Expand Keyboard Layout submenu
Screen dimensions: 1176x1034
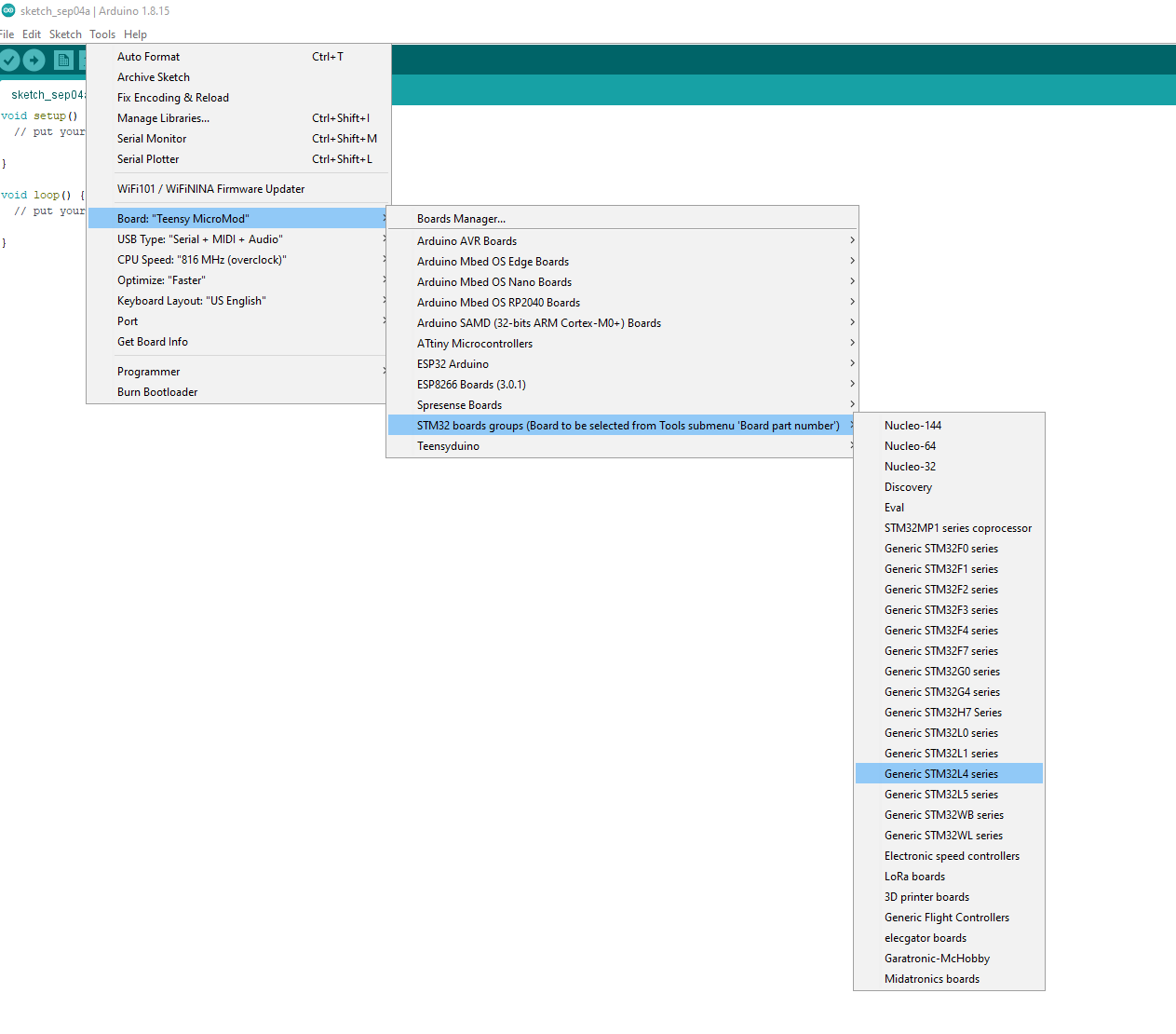click(x=238, y=301)
